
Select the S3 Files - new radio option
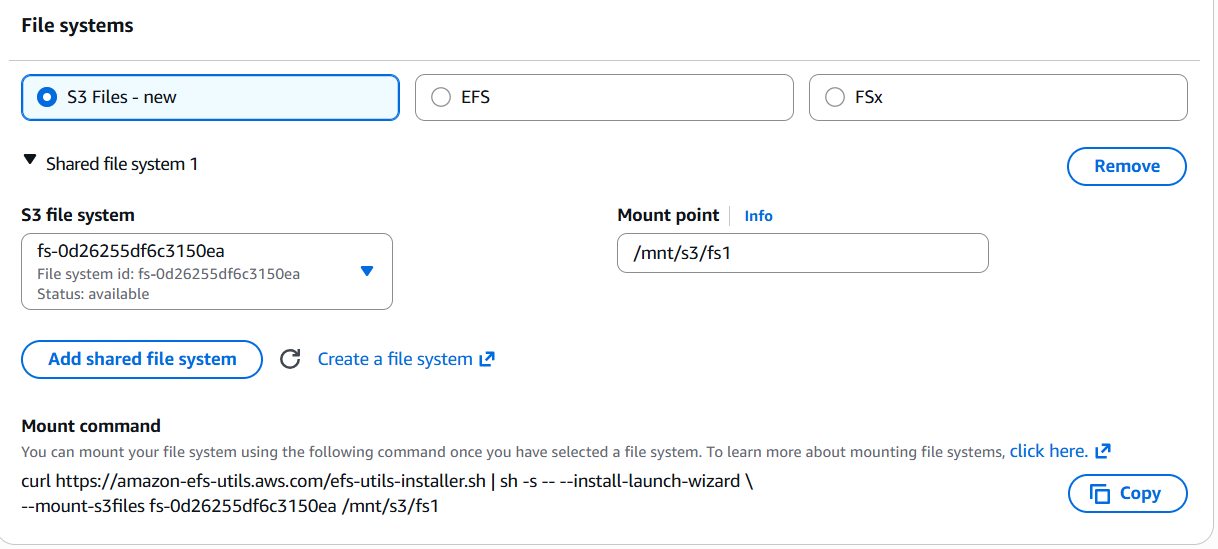(x=47, y=97)
